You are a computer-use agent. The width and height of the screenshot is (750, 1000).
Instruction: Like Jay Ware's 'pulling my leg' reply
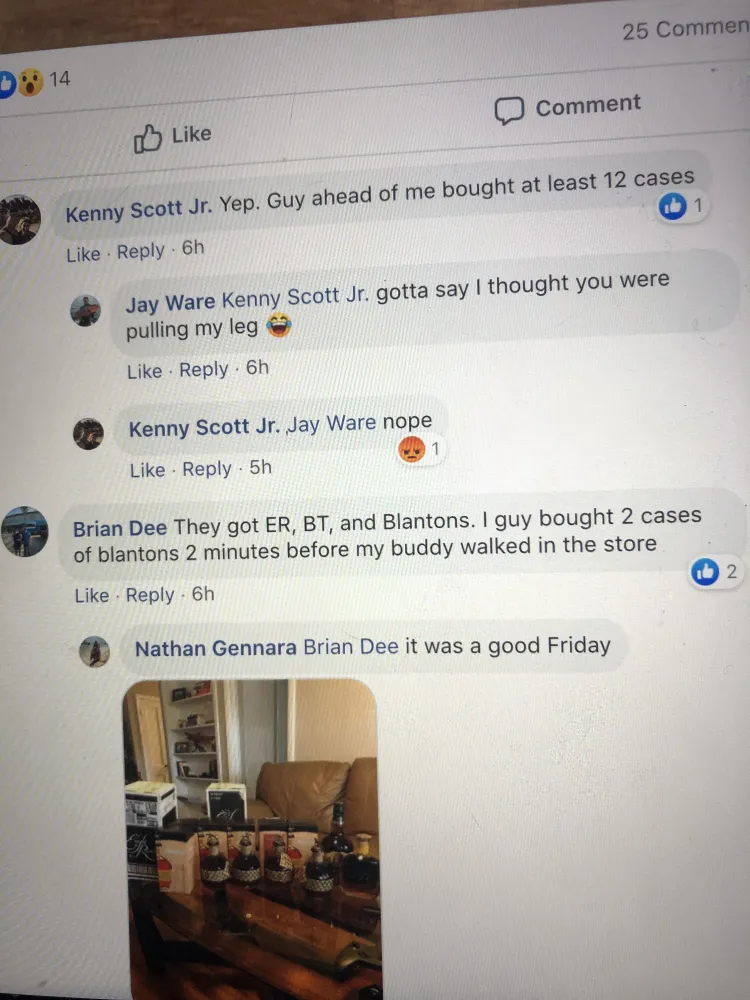tap(145, 371)
